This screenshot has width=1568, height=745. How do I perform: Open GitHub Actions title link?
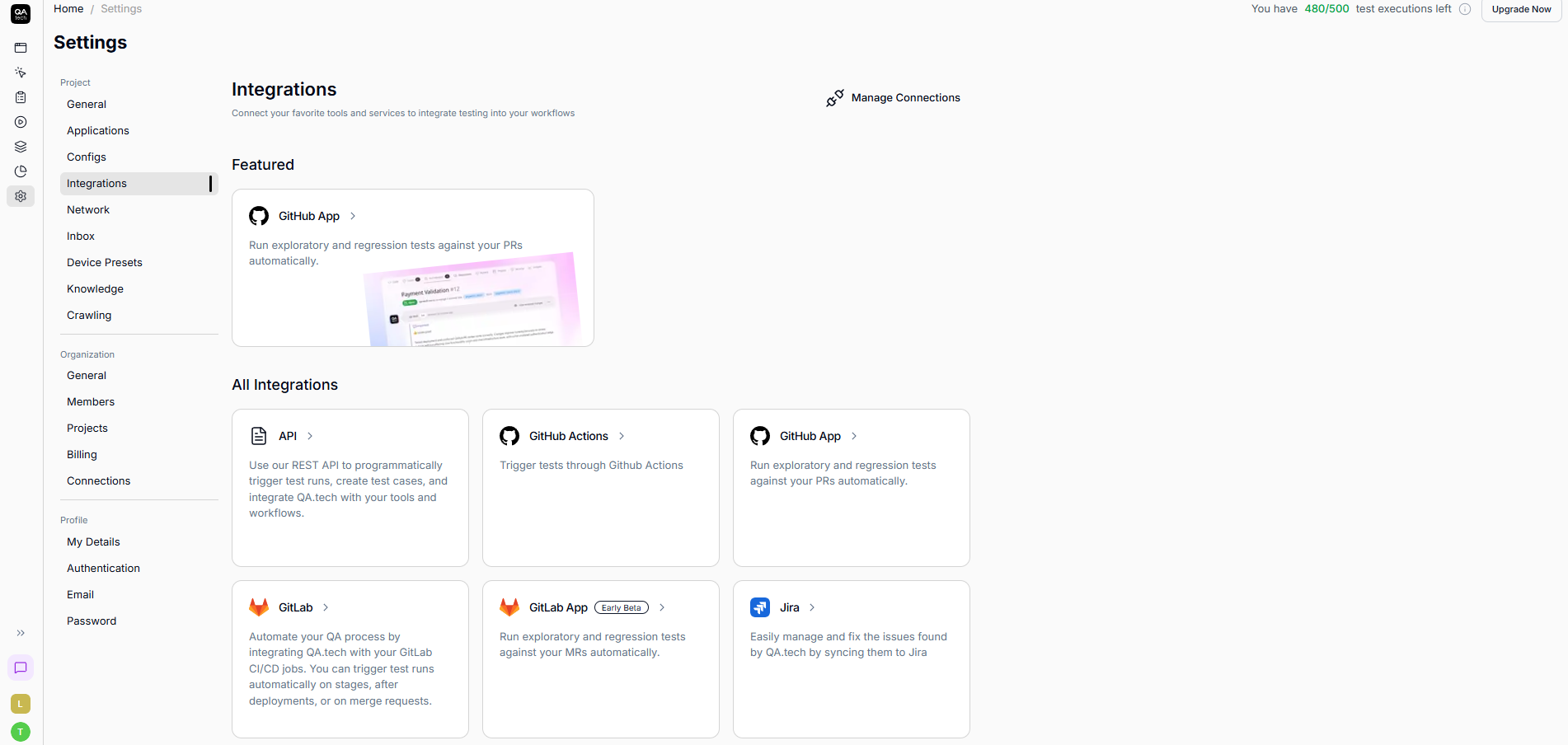(569, 436)
